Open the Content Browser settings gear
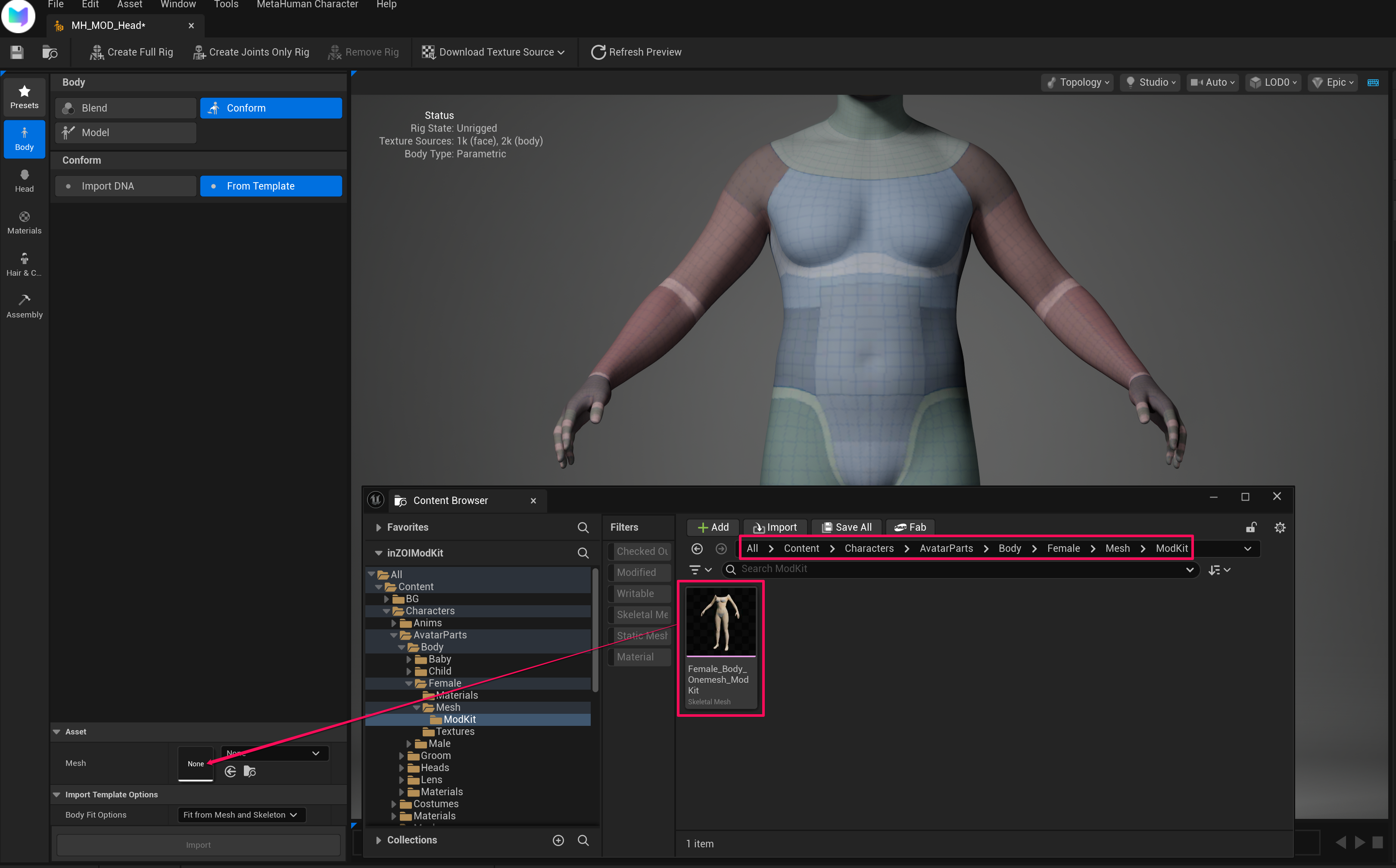The image size is (1396, 868). pyautogui.click(x=1280, y=527)
